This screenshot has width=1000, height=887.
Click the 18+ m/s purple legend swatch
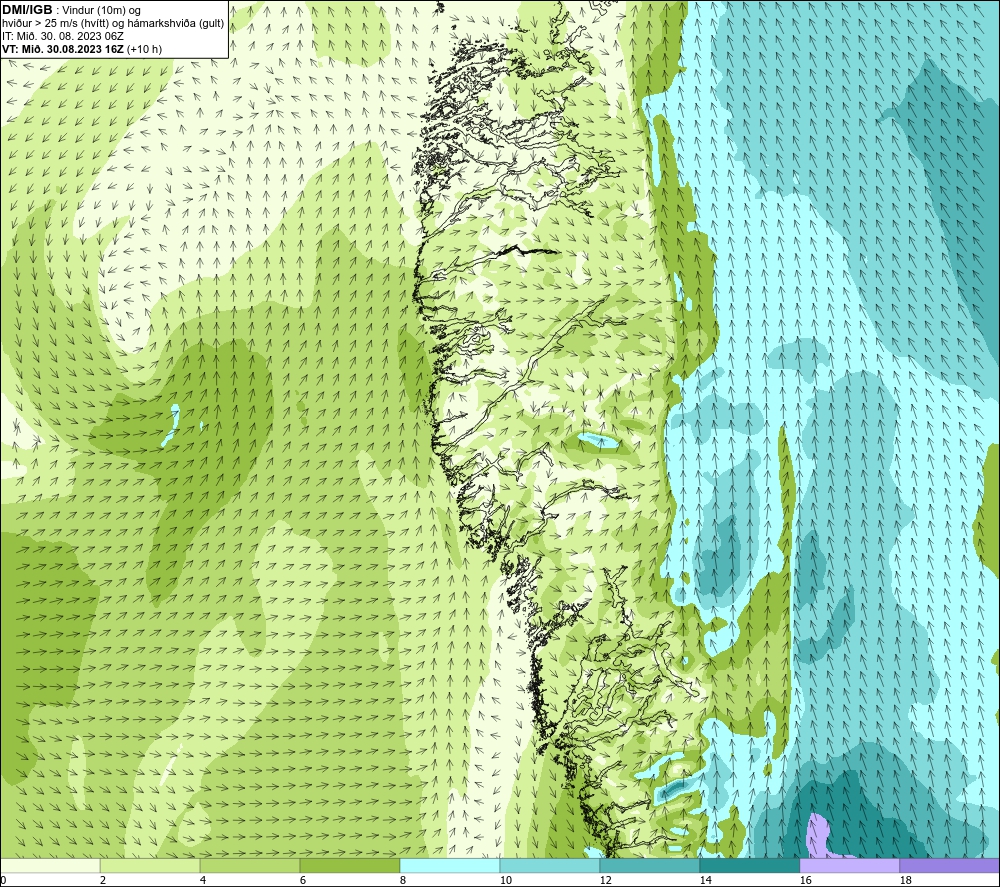[949, 865]
